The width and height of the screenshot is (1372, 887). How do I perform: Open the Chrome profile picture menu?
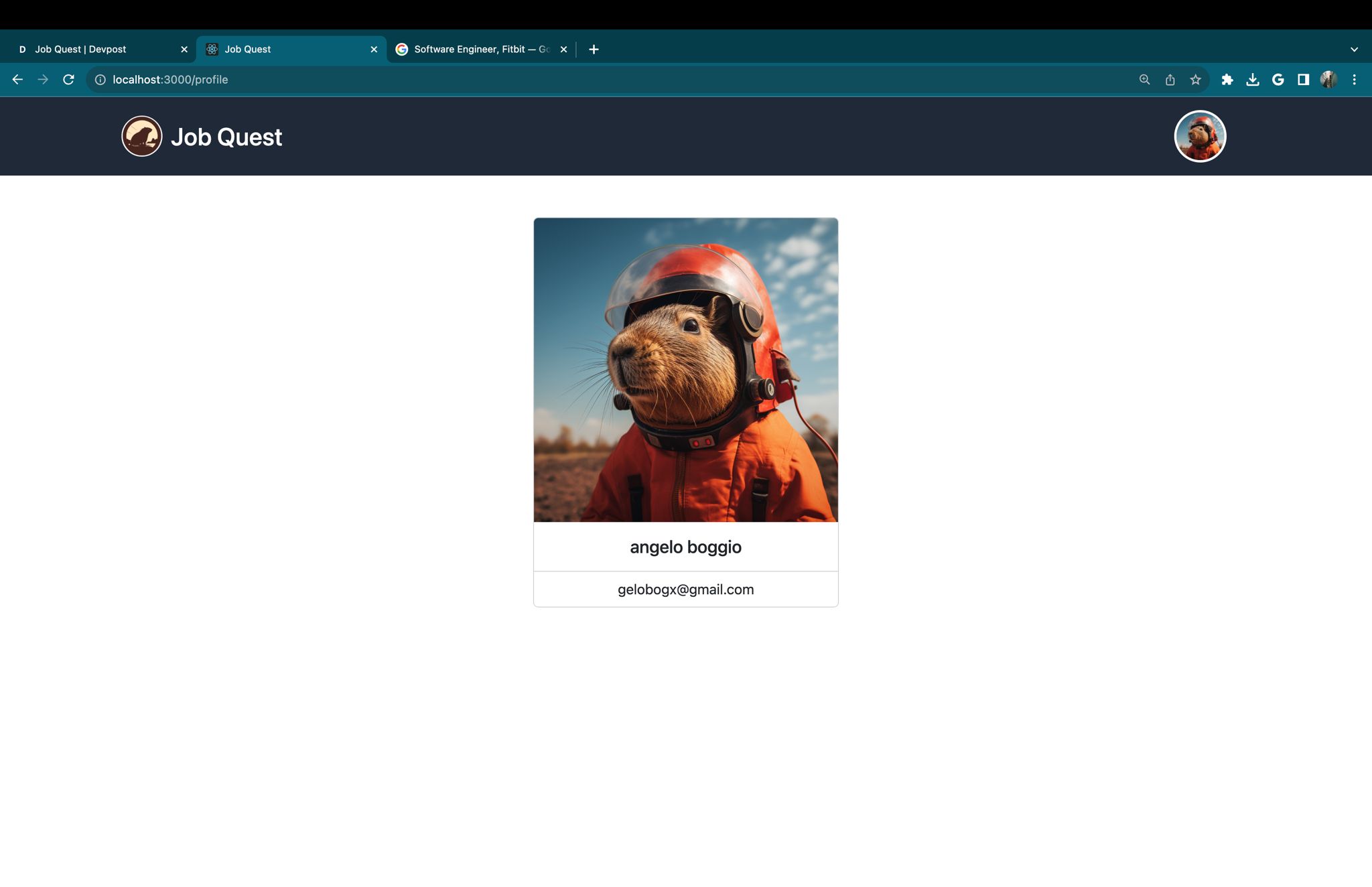coord(1329,80)
